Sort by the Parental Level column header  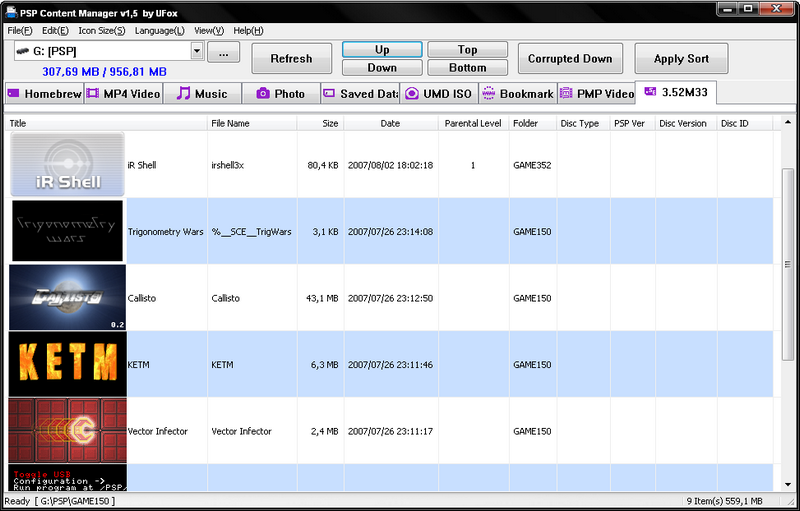point(473,123)
